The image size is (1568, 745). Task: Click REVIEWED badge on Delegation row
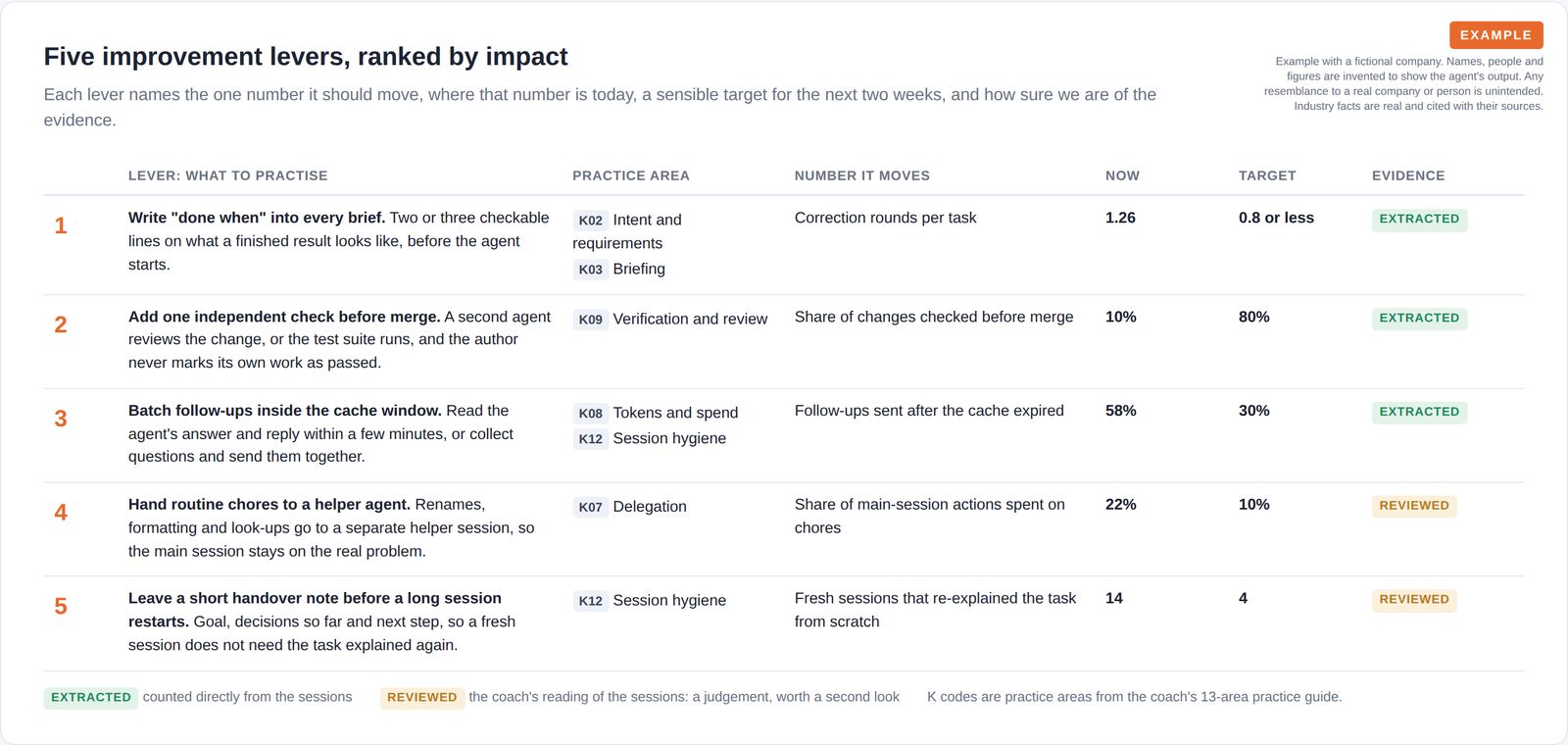(x=1414, y=506)
